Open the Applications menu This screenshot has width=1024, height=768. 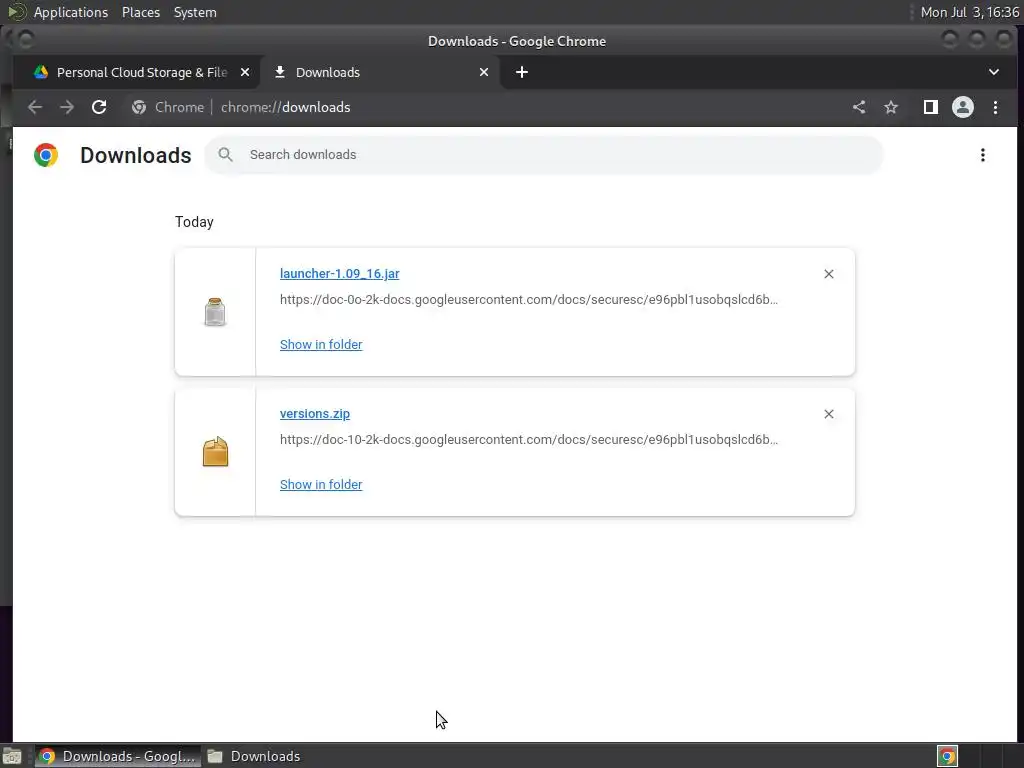click(x=71, y=12)
